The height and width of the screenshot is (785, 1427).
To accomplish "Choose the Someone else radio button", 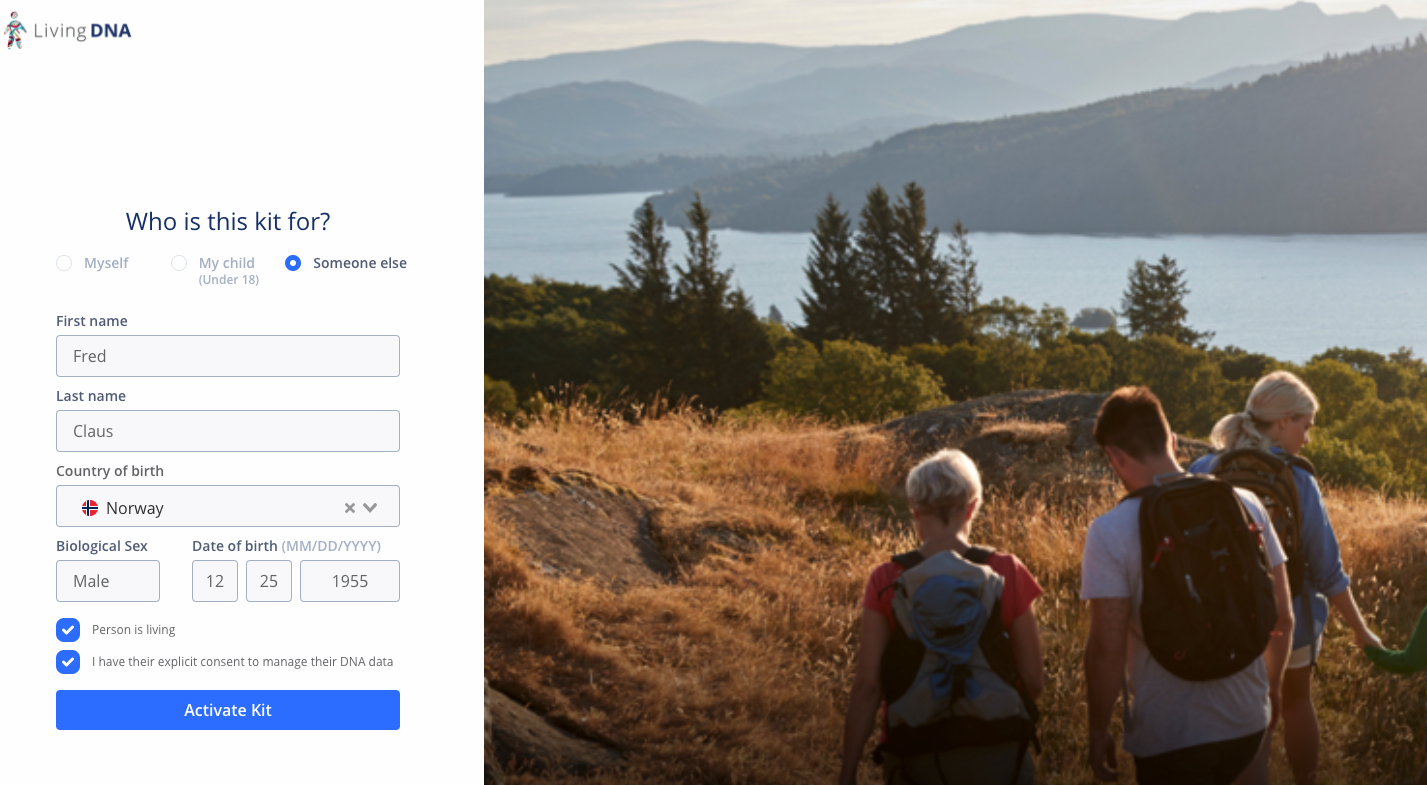I will coord(293,263).
